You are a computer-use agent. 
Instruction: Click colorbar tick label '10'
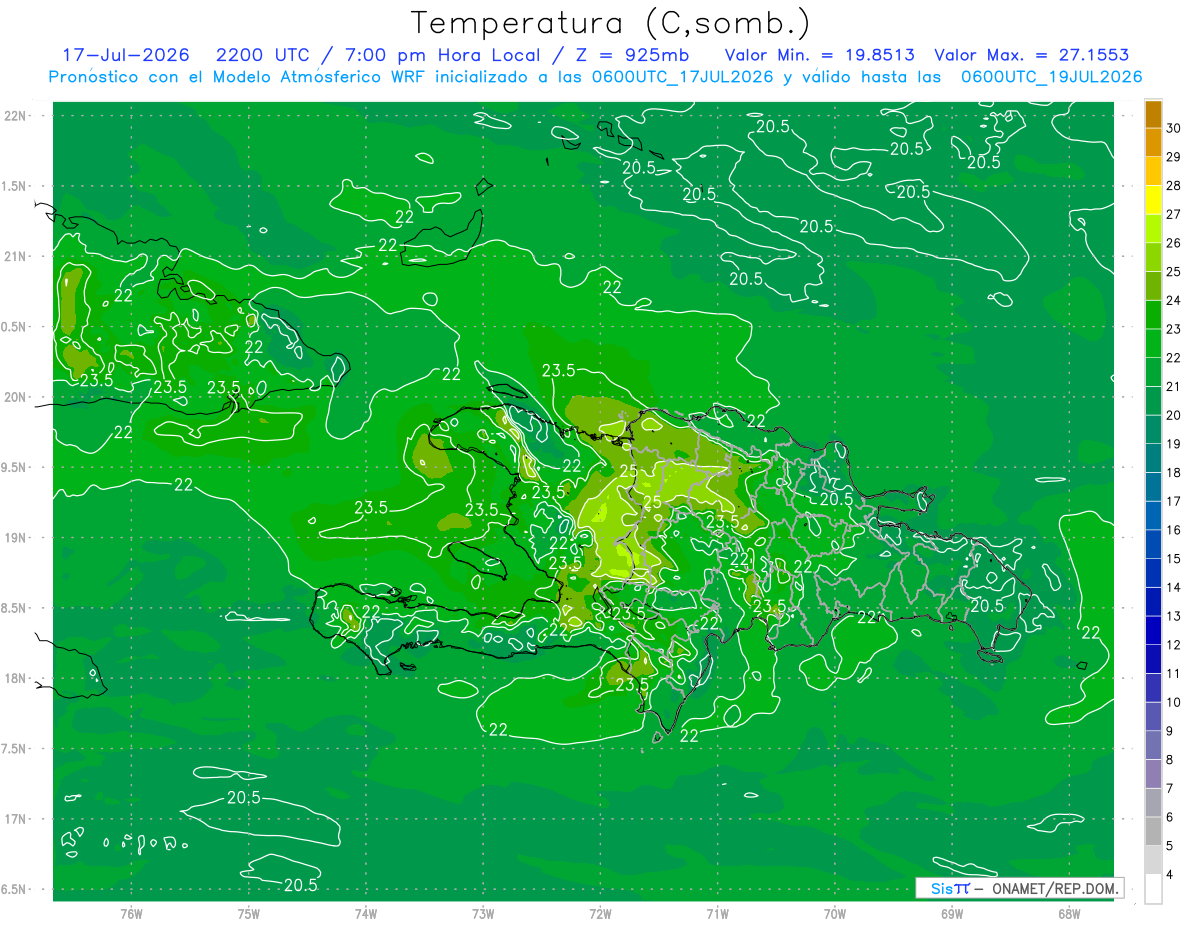tap(1174, 702)
